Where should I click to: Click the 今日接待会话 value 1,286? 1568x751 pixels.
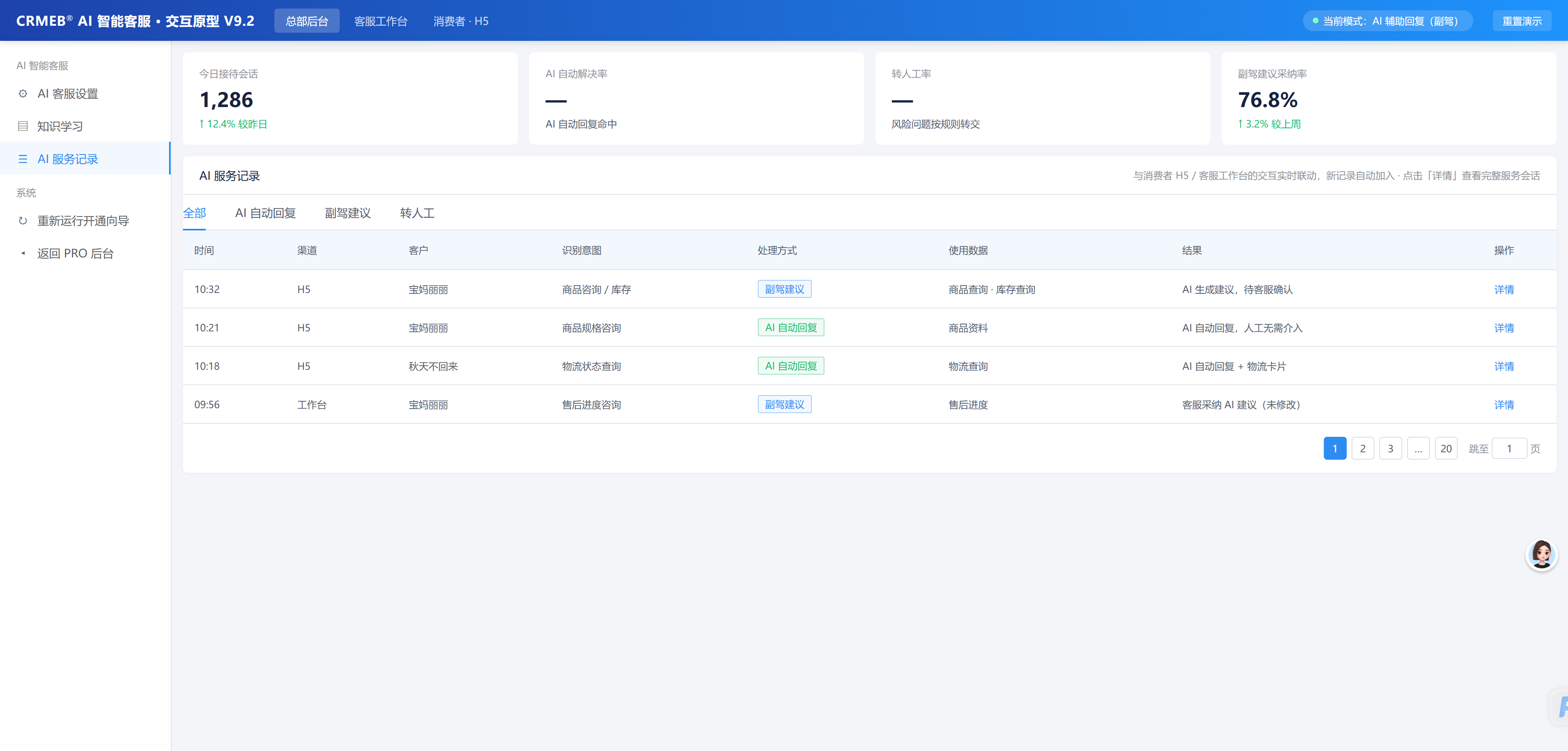click(226, 99)
